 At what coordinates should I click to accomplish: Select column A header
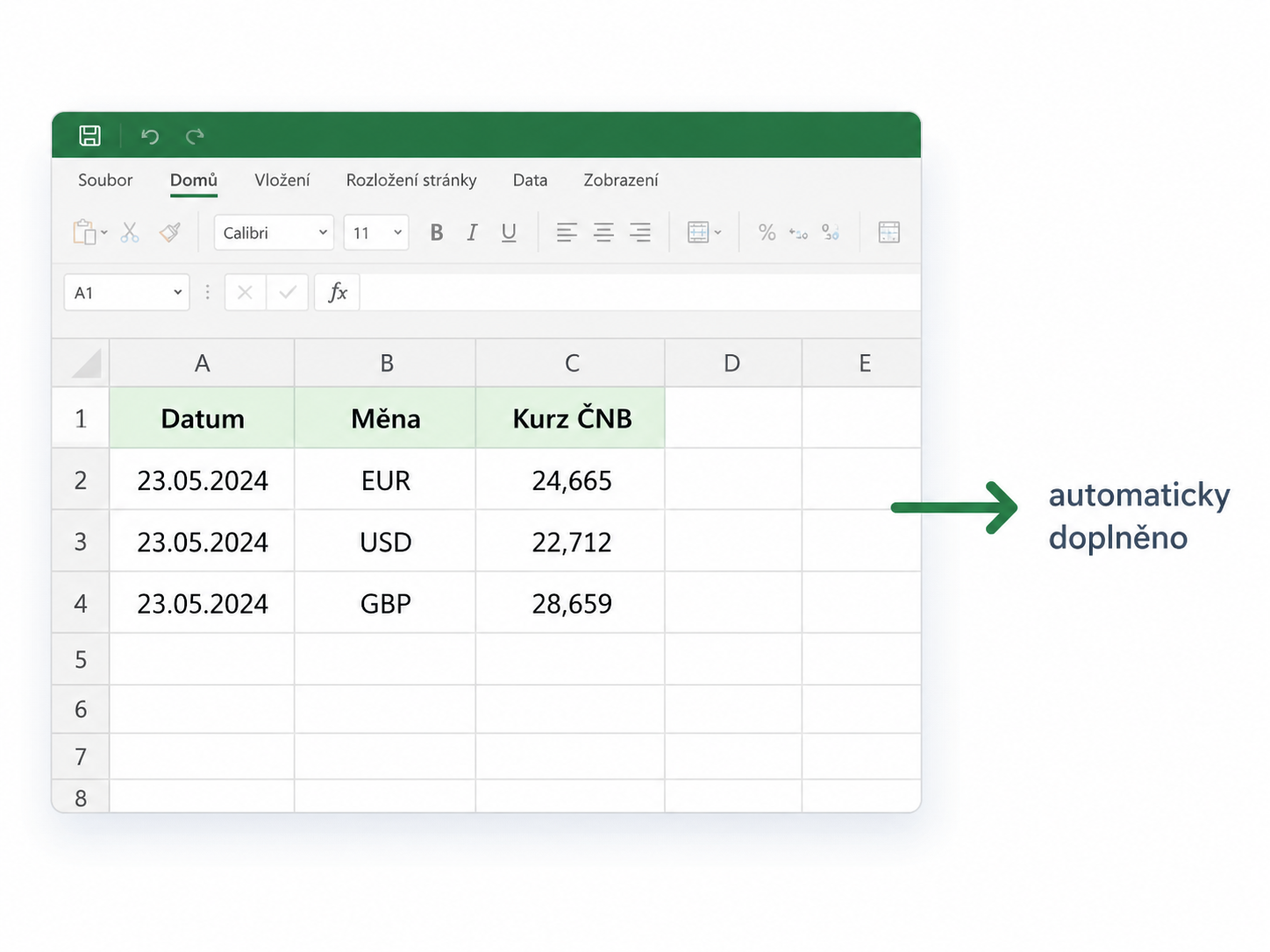[202, 363]
